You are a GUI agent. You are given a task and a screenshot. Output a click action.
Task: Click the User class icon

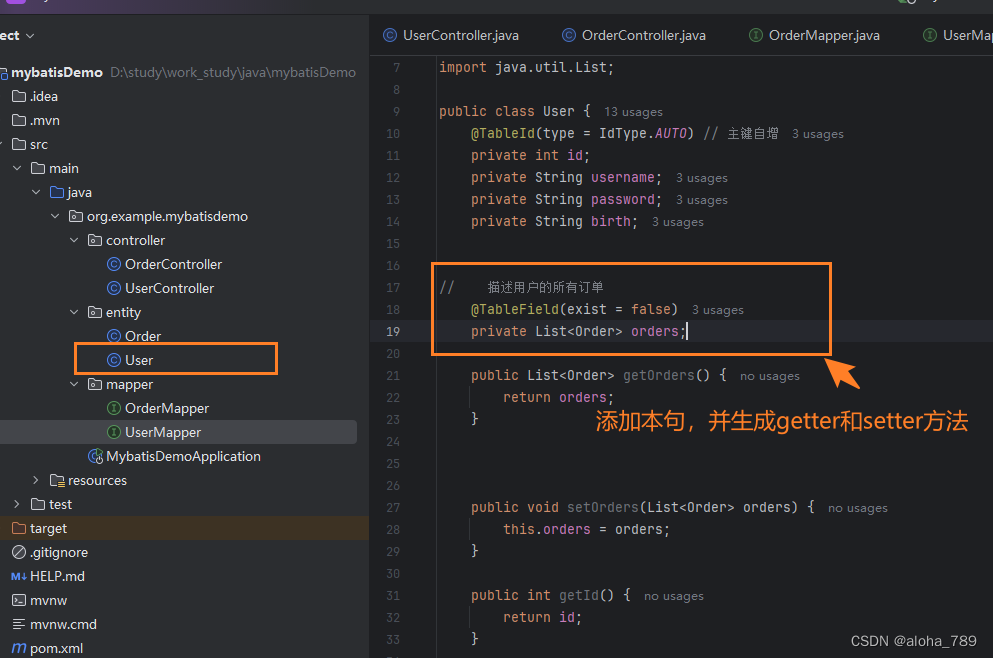coord(114,360)
